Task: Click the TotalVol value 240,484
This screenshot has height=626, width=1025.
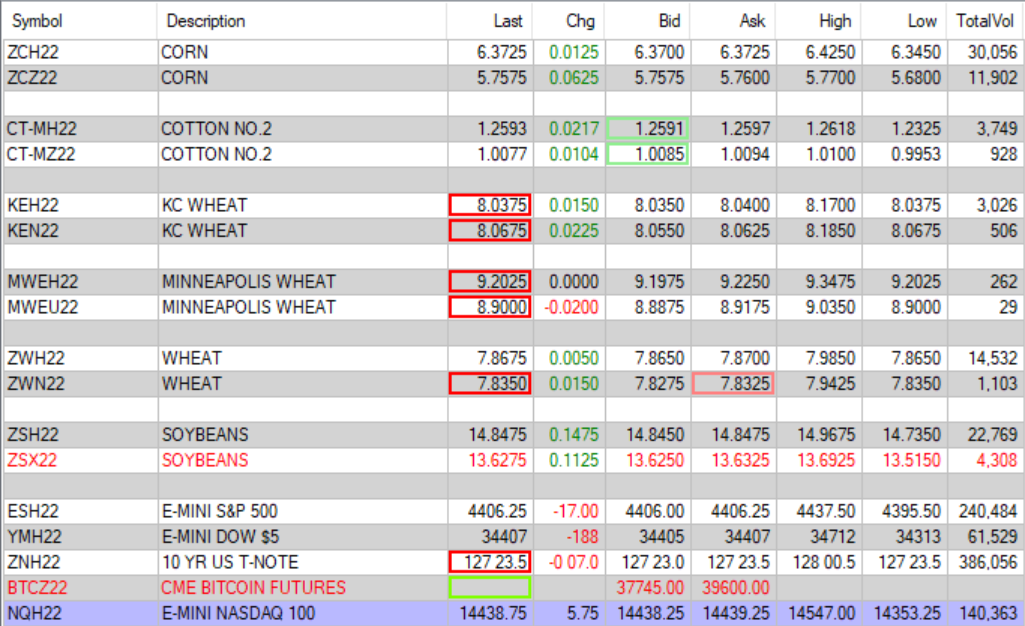Action: (988, 511)
